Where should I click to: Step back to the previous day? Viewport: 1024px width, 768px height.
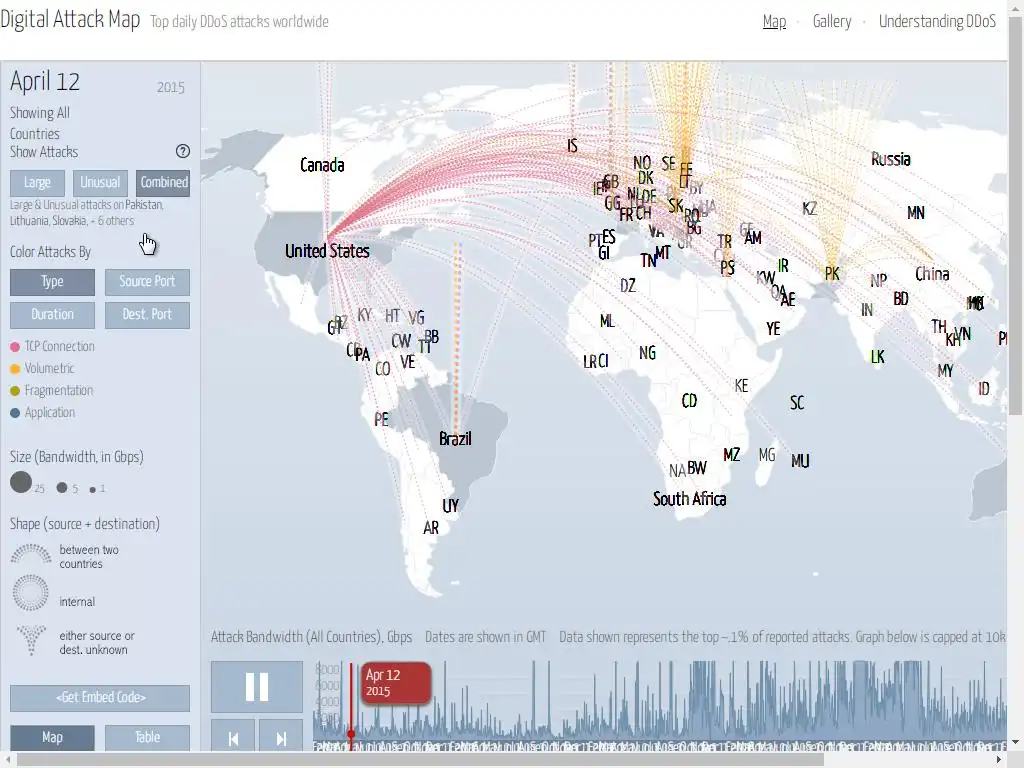[233, 738]
